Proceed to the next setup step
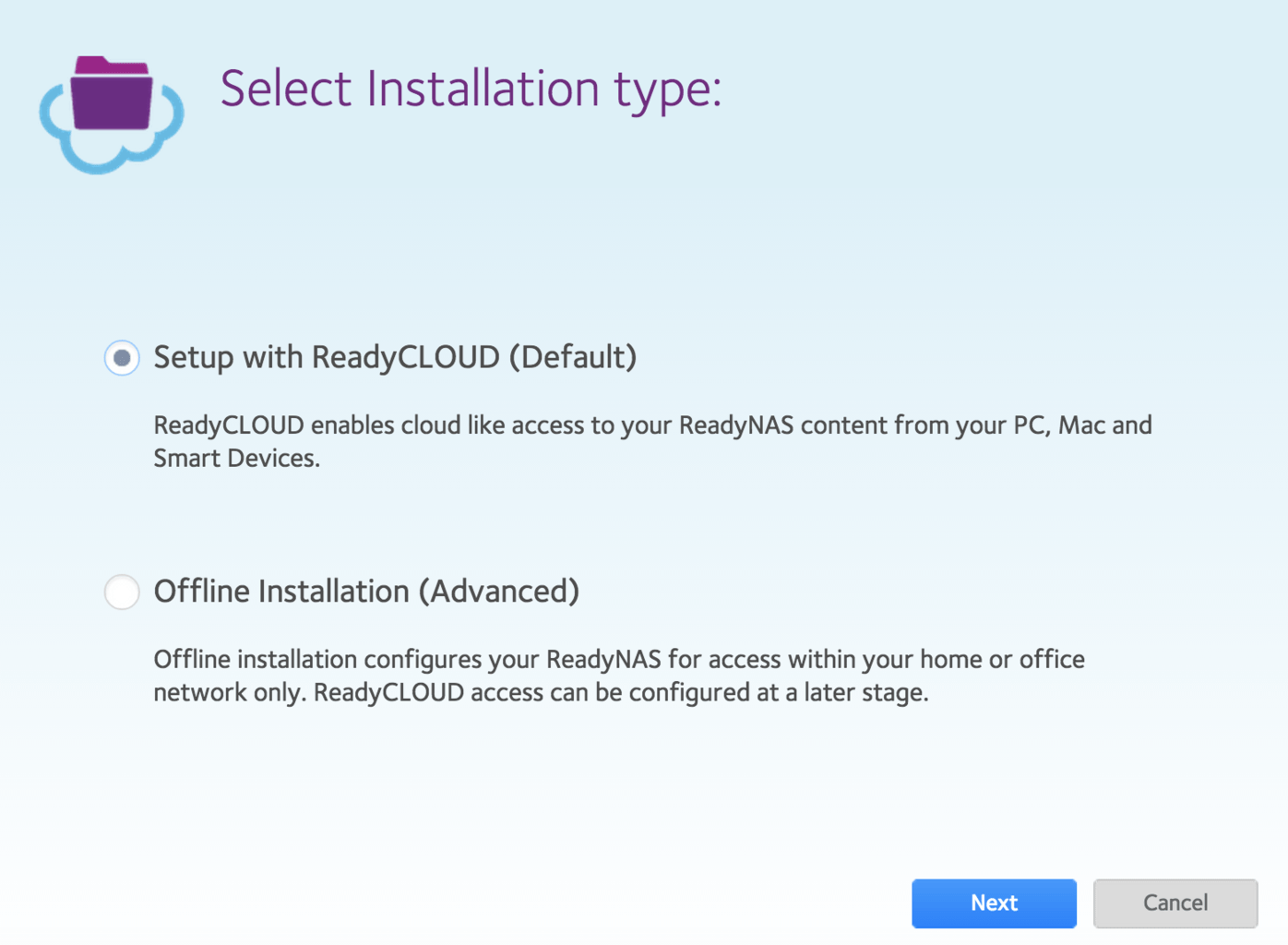Image resolution: width=1288 pixels, height=945 pixels. pos(994,903)
